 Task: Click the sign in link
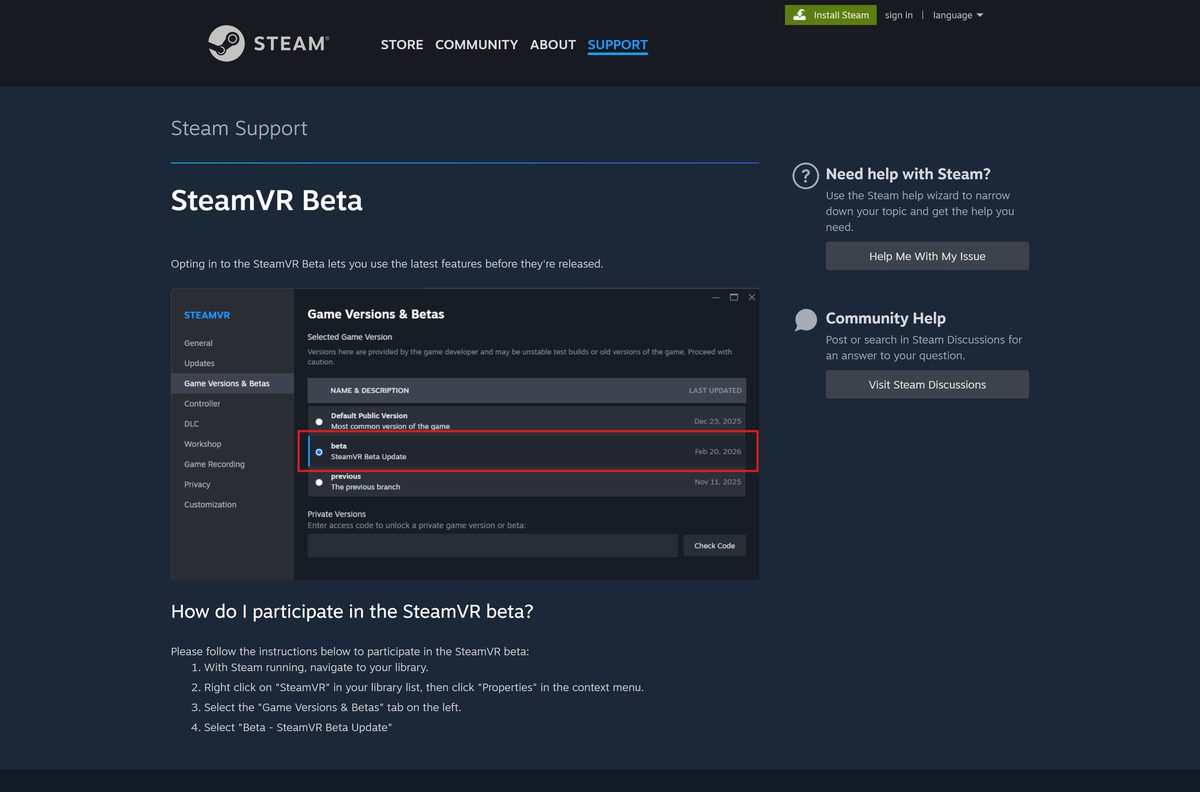tap(899, 15)
